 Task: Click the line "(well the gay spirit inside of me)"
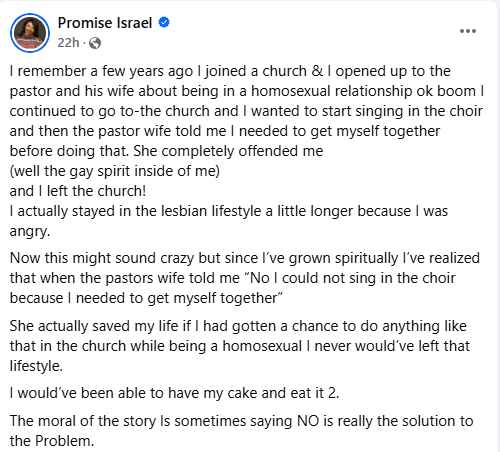115,171
